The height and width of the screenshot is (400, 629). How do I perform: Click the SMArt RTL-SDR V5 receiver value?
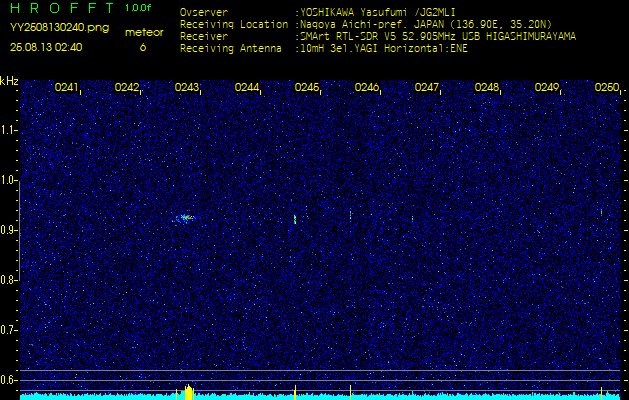[438, 37]
